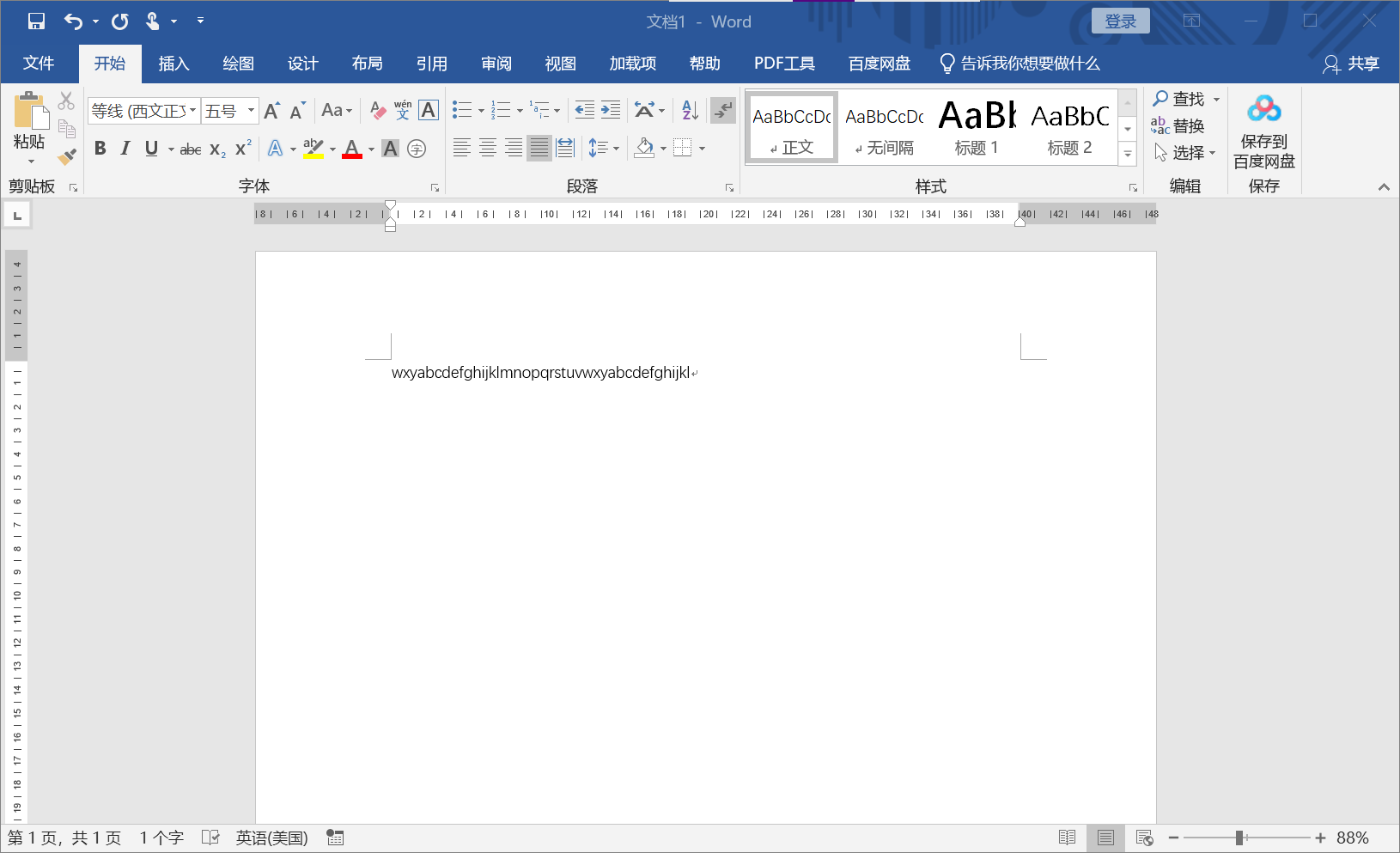Apply character border icon
Image resolution: width=1400 pixels, height=853 pixels.
click(x=429, y=111)
